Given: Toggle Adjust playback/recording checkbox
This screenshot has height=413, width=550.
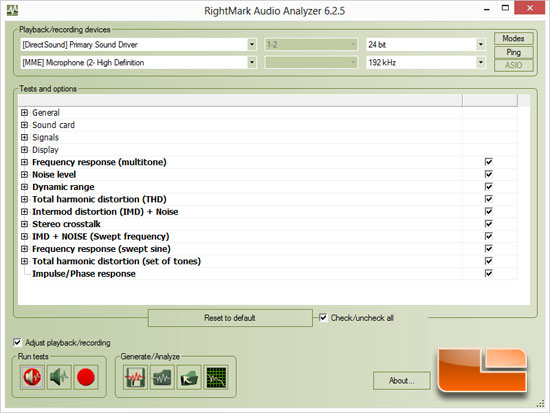Looking at the screenshot, I should 17,342.
